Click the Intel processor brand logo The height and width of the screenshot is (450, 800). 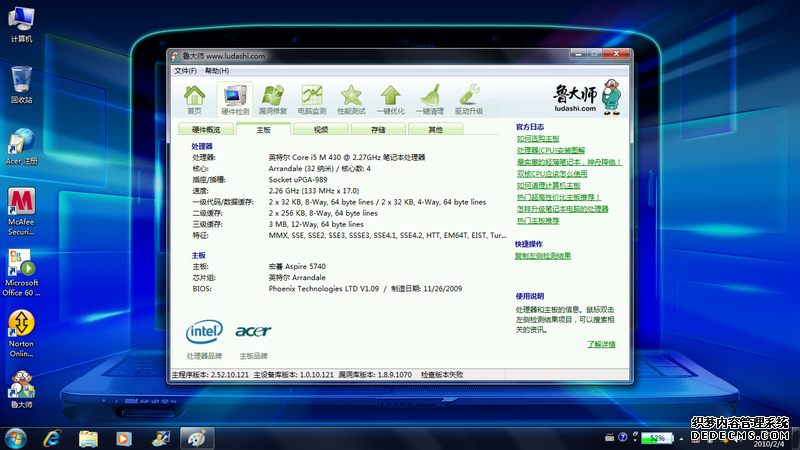(x=204, y=332)
